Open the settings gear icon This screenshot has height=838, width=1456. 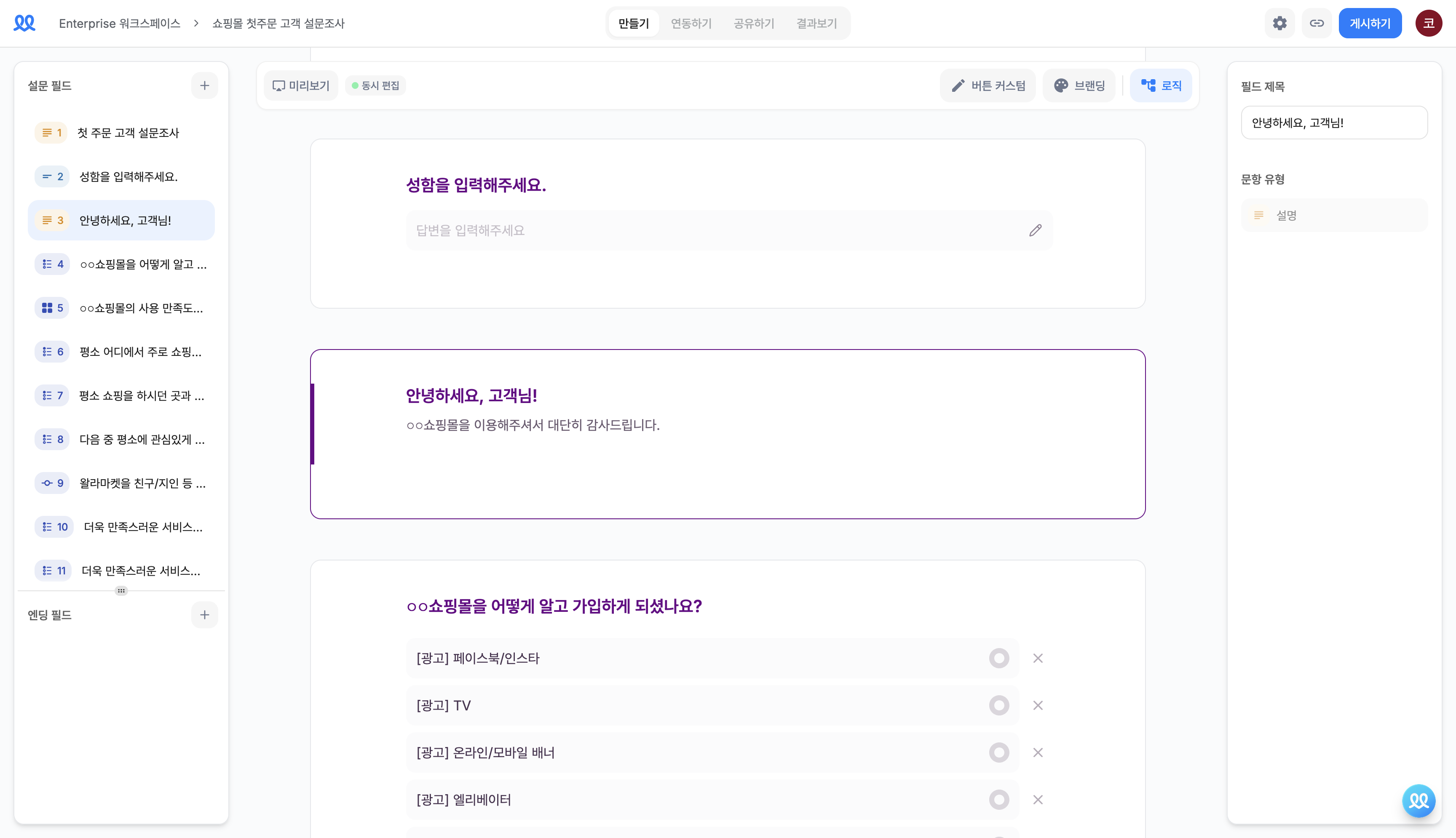(x=1279, y=23)
